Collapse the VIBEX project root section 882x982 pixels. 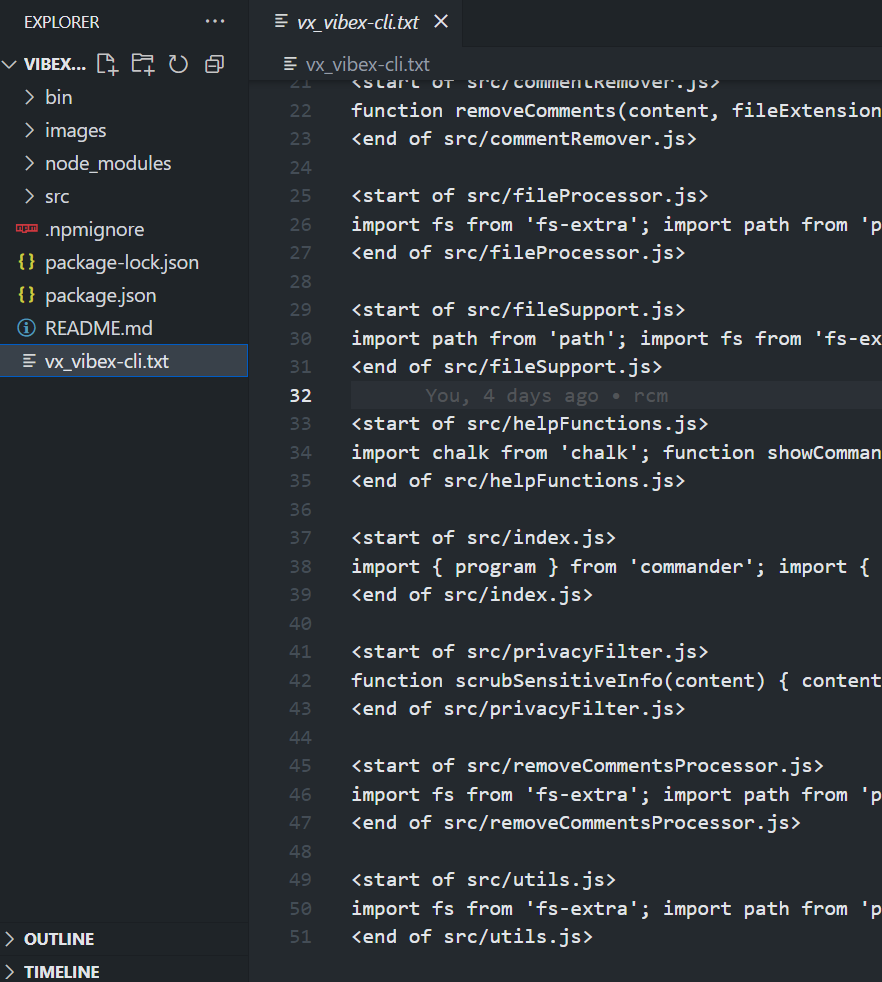pyautogui.click(x=9, y=64)
